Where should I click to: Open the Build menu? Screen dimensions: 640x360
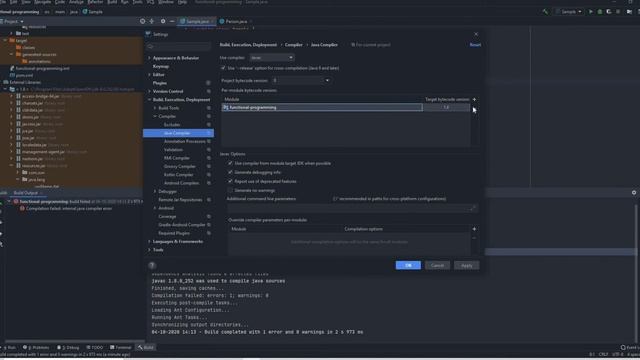[x=112, y=2]
